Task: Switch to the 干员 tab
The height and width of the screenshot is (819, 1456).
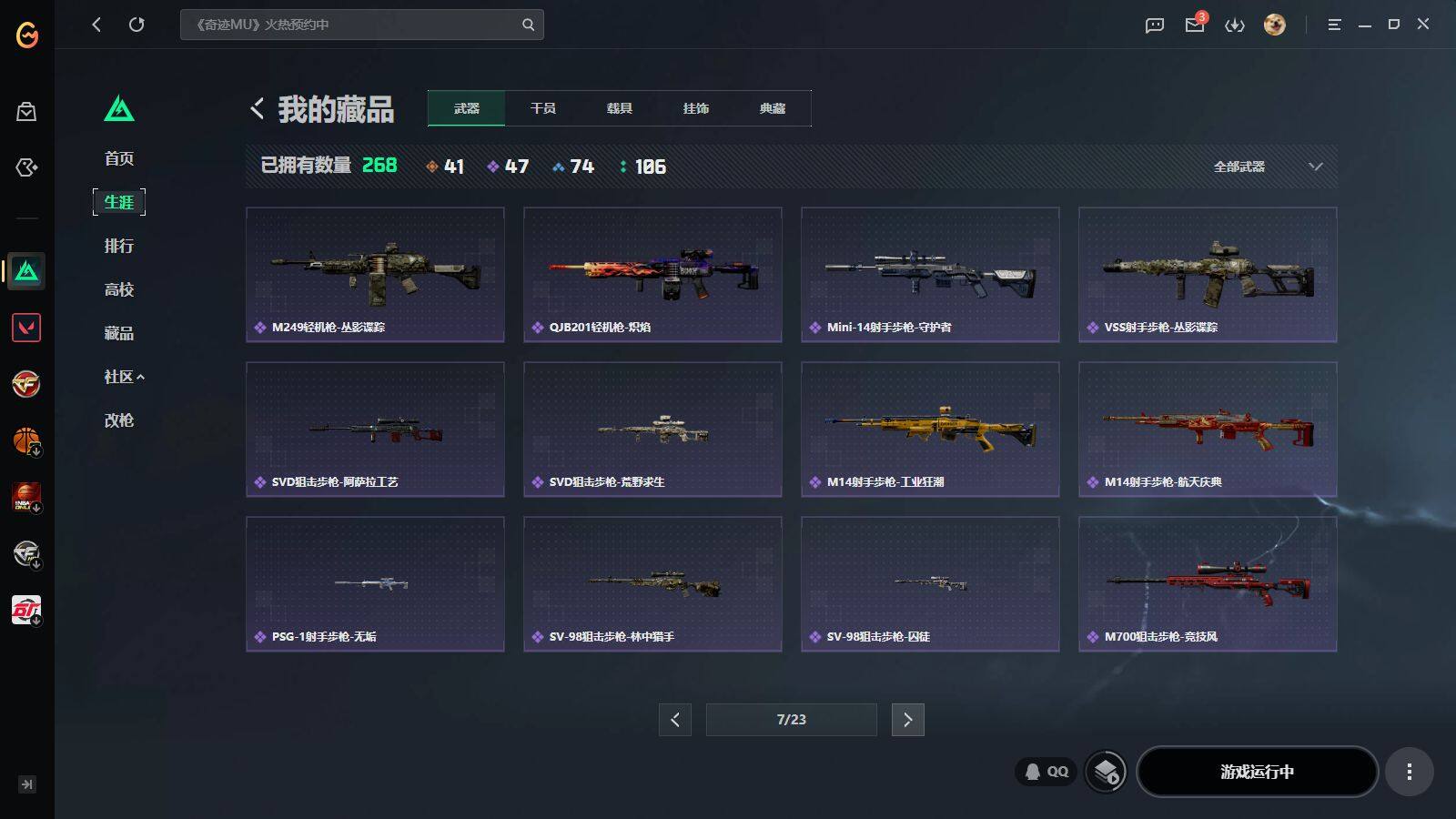Action: [x=543, y=108]
